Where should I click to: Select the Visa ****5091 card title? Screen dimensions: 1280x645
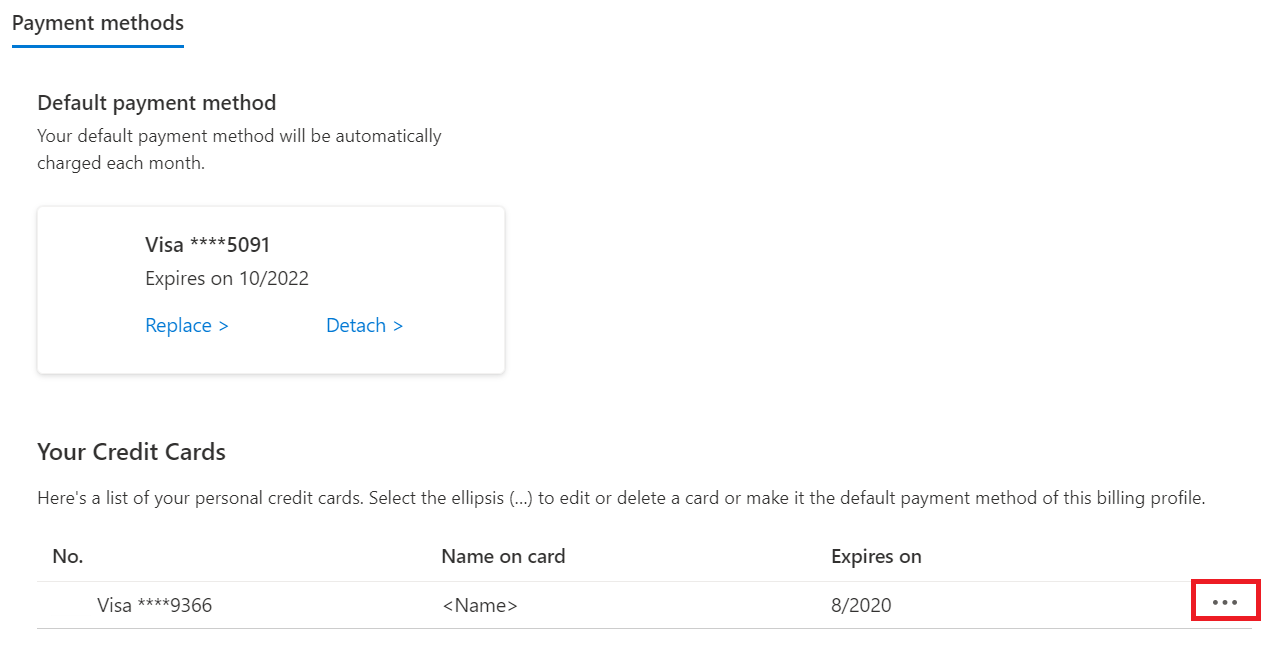click(208, 245)
